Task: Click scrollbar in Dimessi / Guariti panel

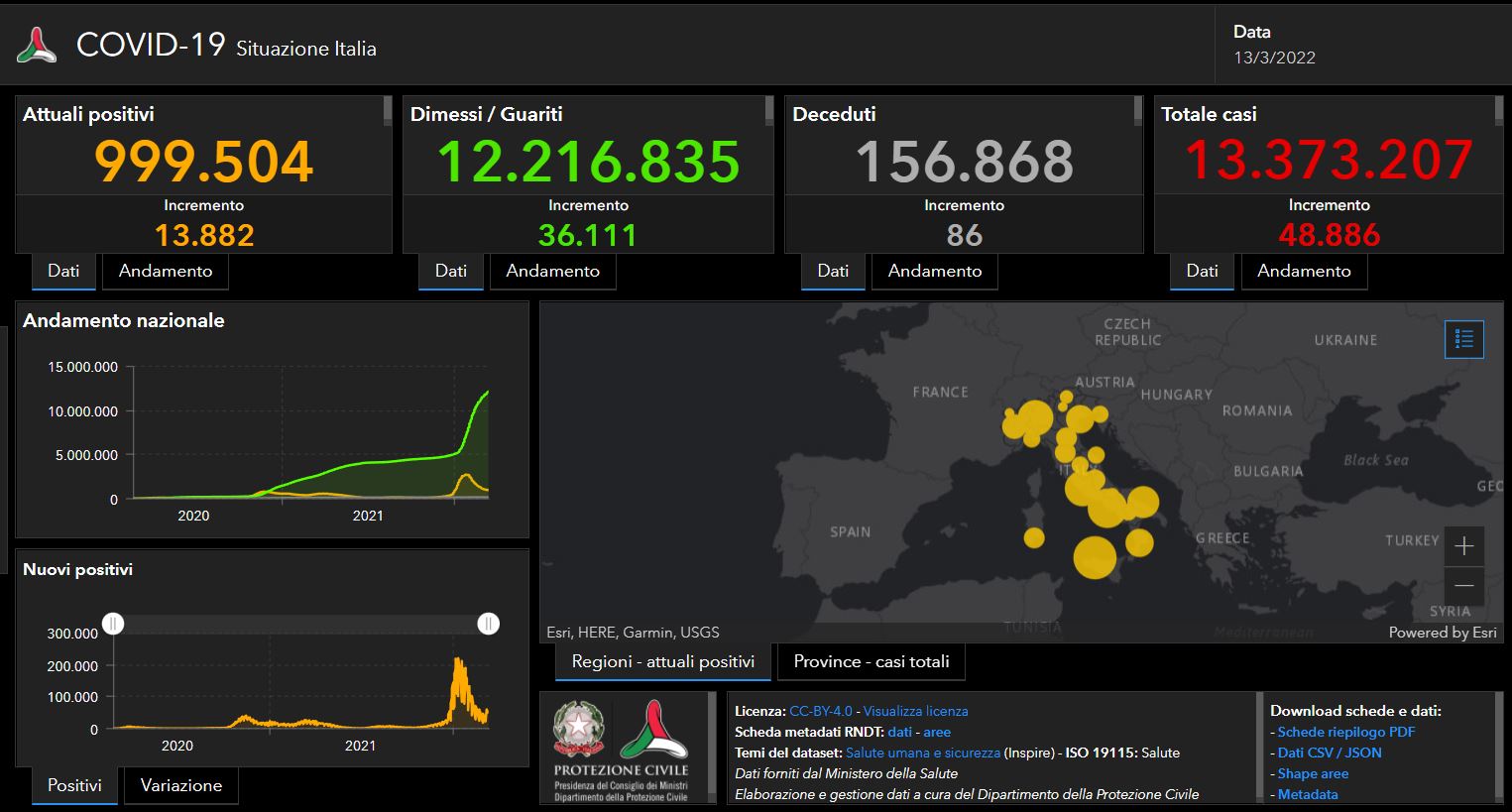Action: pyautogui.click(x=768, y=111)
